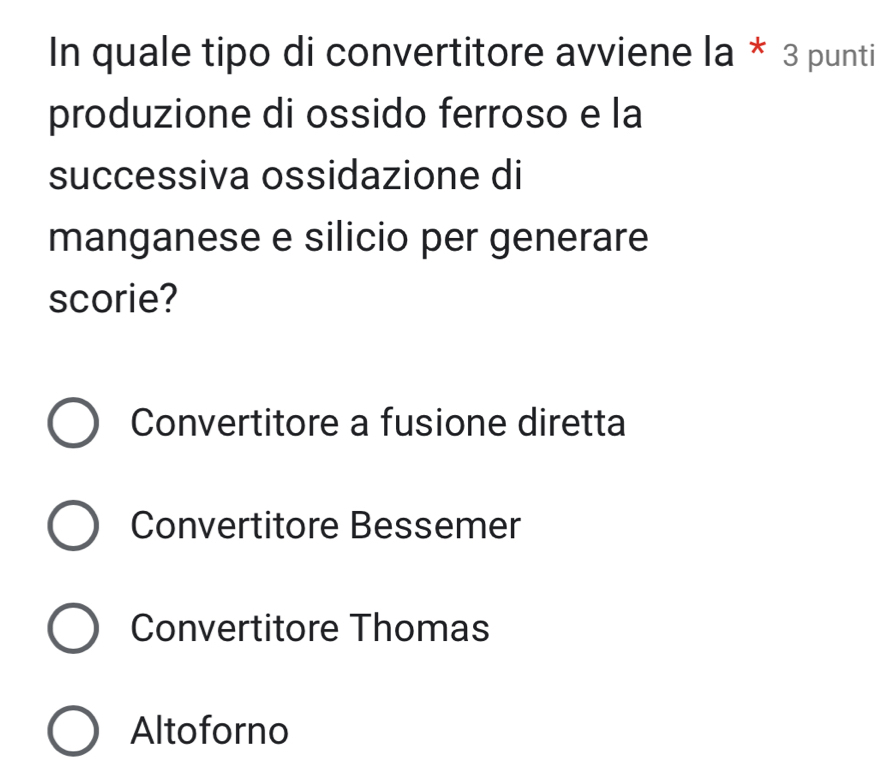Screen dimensions: 890x781
Task: Select the Convertitore a fusione diretta radio button
Action: pyautogui.click(x=73, y=424)
